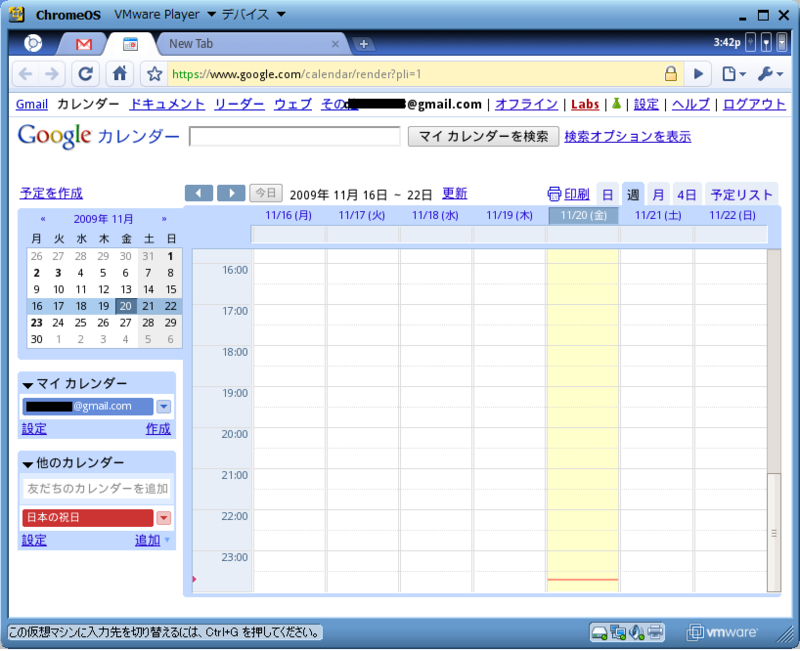Switch to 週 week view tab

633,194
